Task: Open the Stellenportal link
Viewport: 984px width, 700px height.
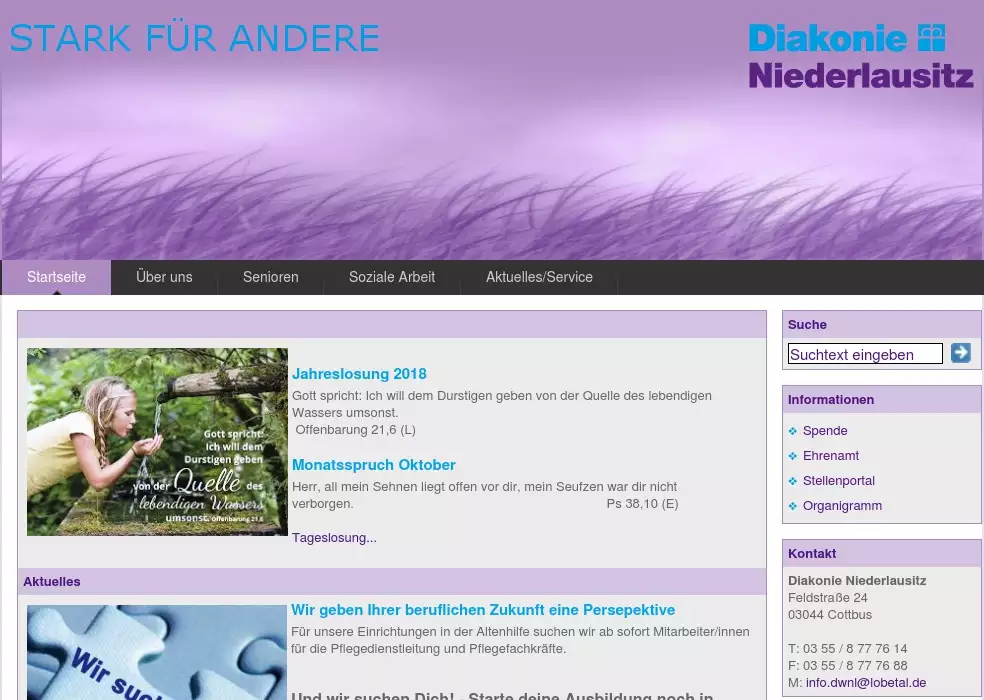Action: (838, 481)
